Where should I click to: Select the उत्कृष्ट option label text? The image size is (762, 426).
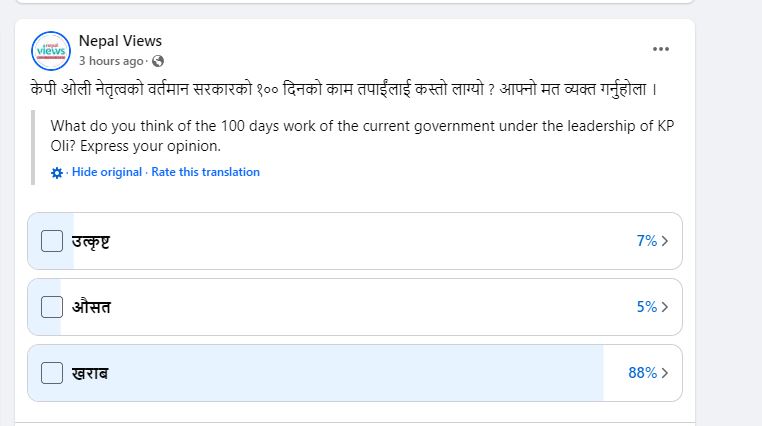point(91,241)
